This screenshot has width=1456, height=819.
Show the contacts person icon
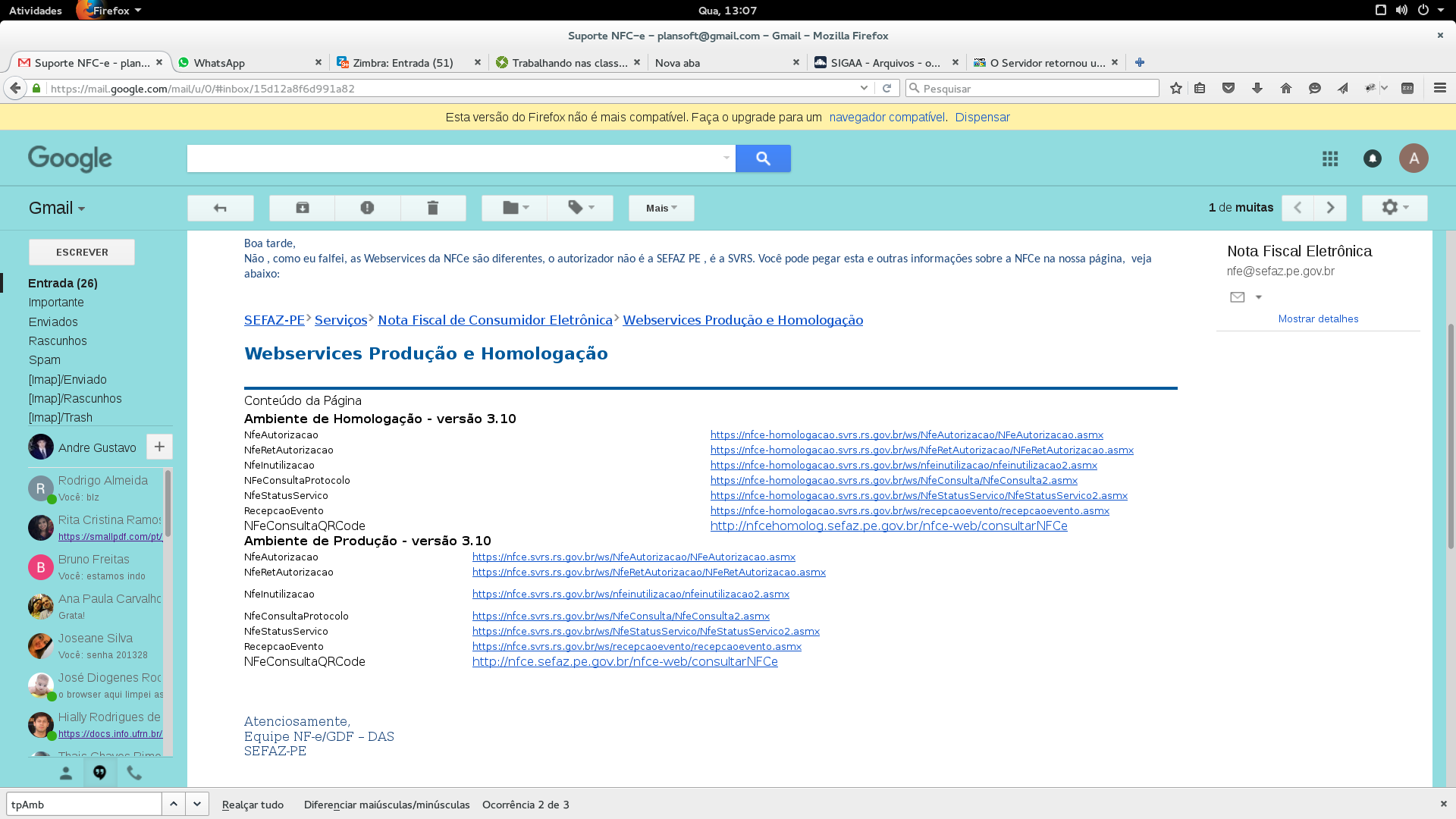66,773
